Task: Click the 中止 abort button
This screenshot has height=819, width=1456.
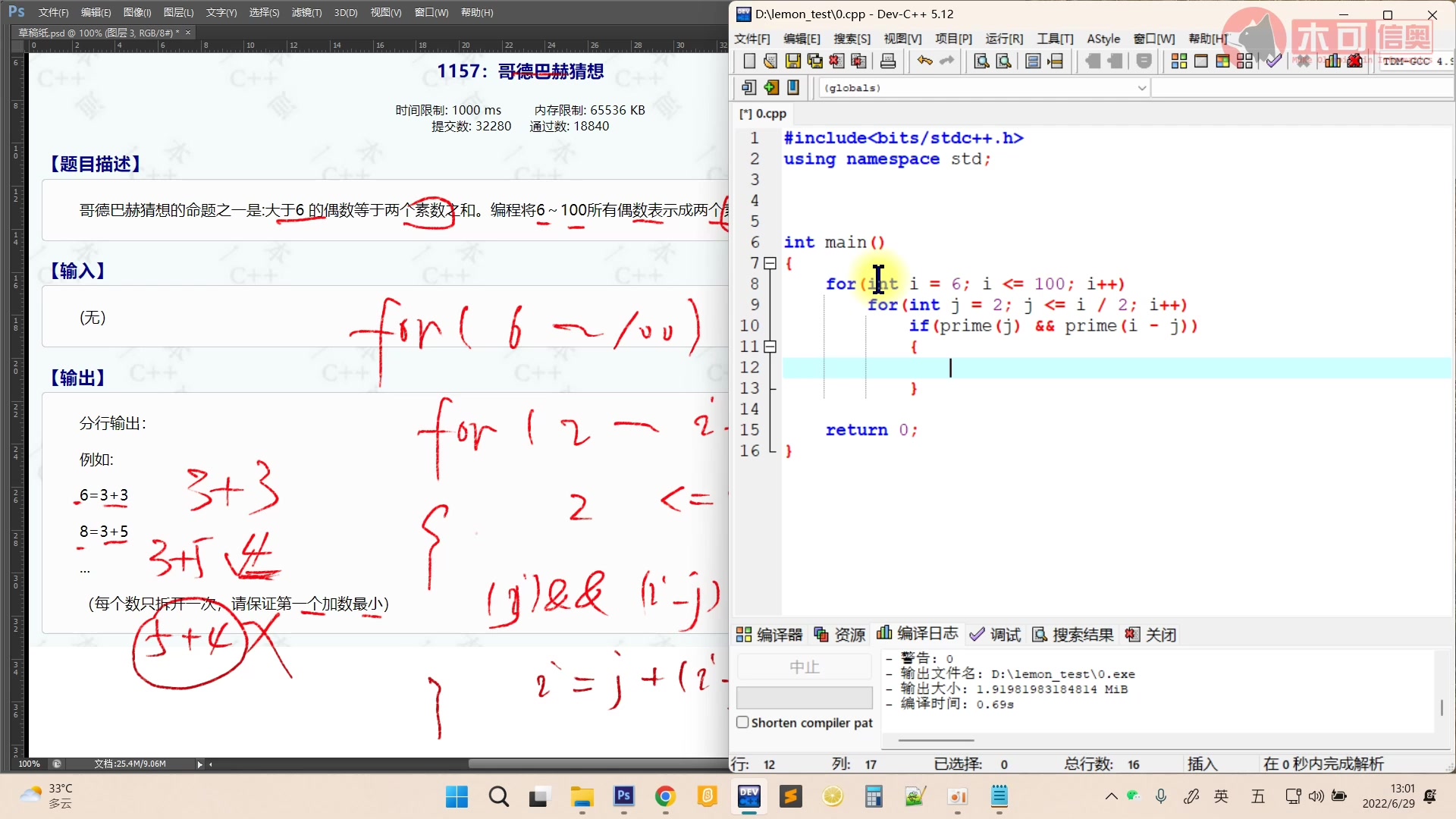Action: point(805,667)
